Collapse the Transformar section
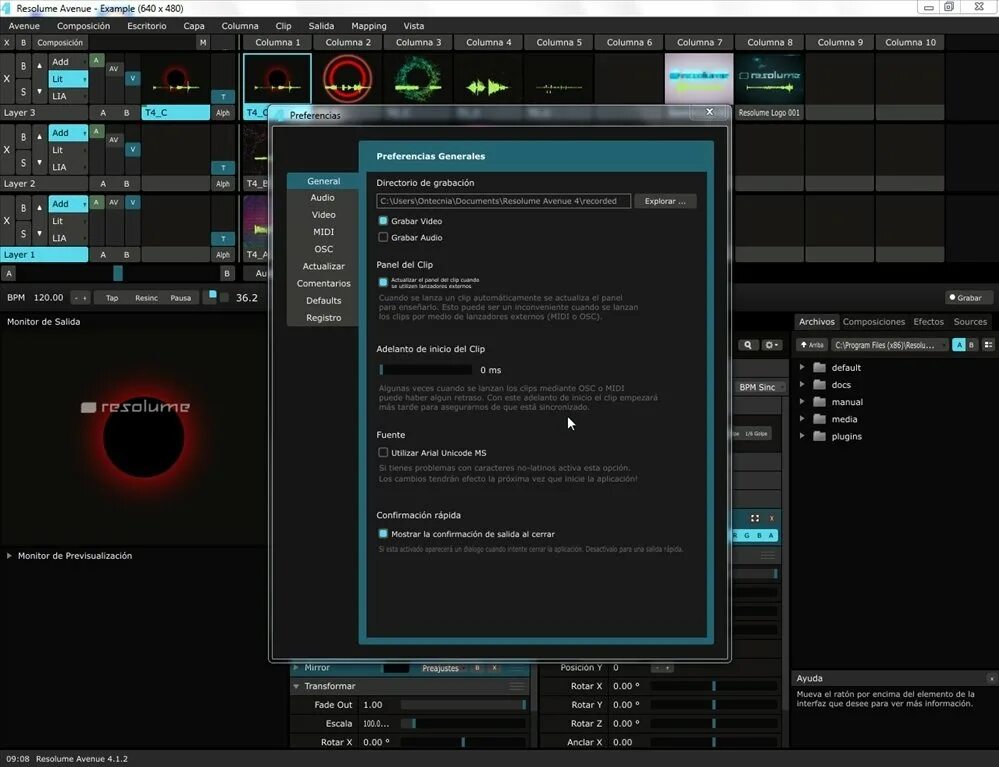 296,686
